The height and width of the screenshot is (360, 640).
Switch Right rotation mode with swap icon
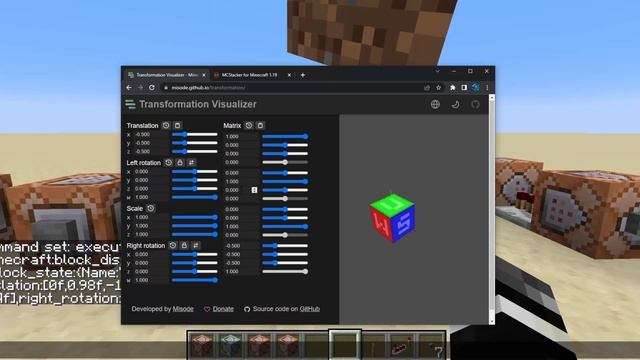[x=196, y=245]
